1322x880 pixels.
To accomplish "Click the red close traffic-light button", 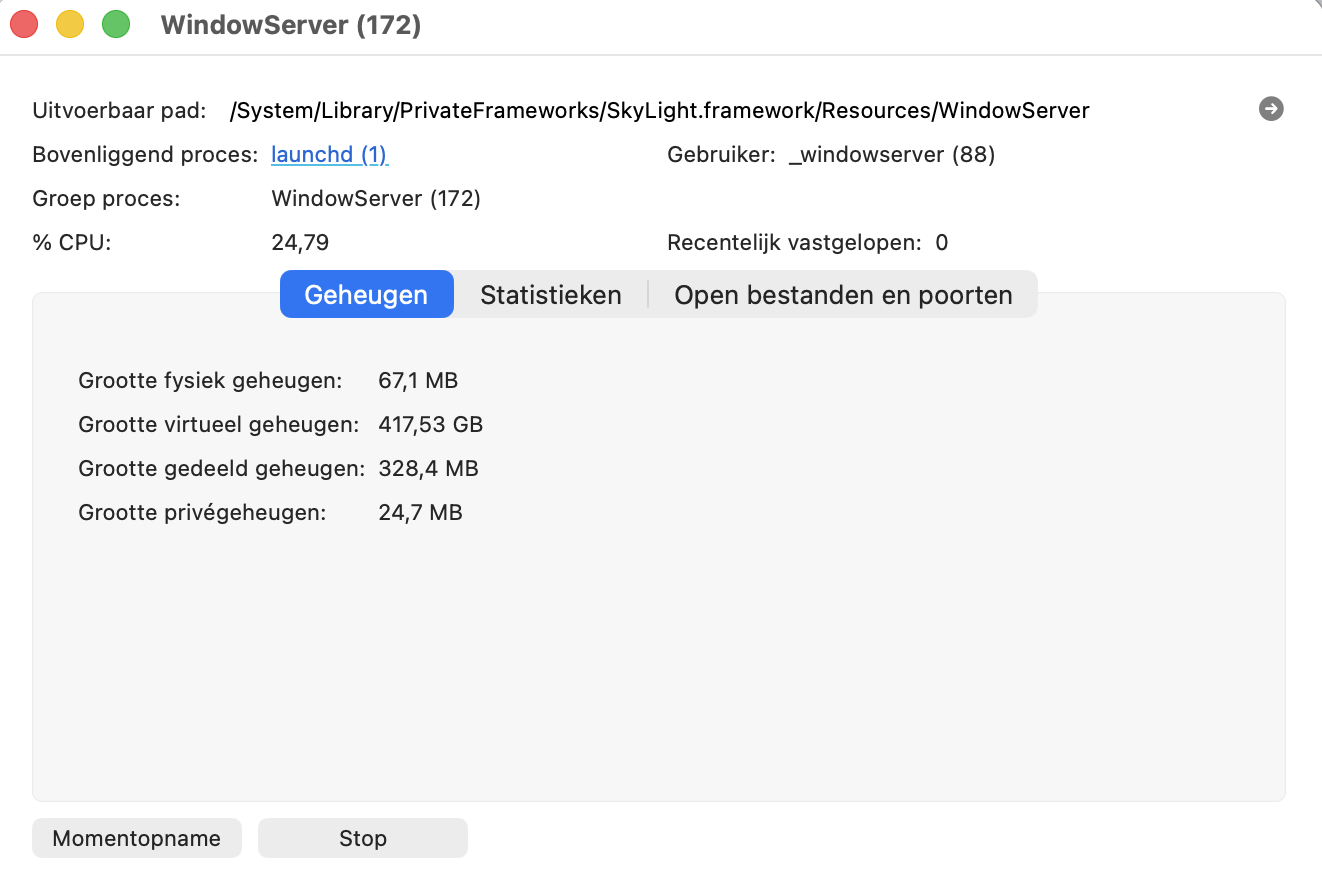I will click(23, 23).
